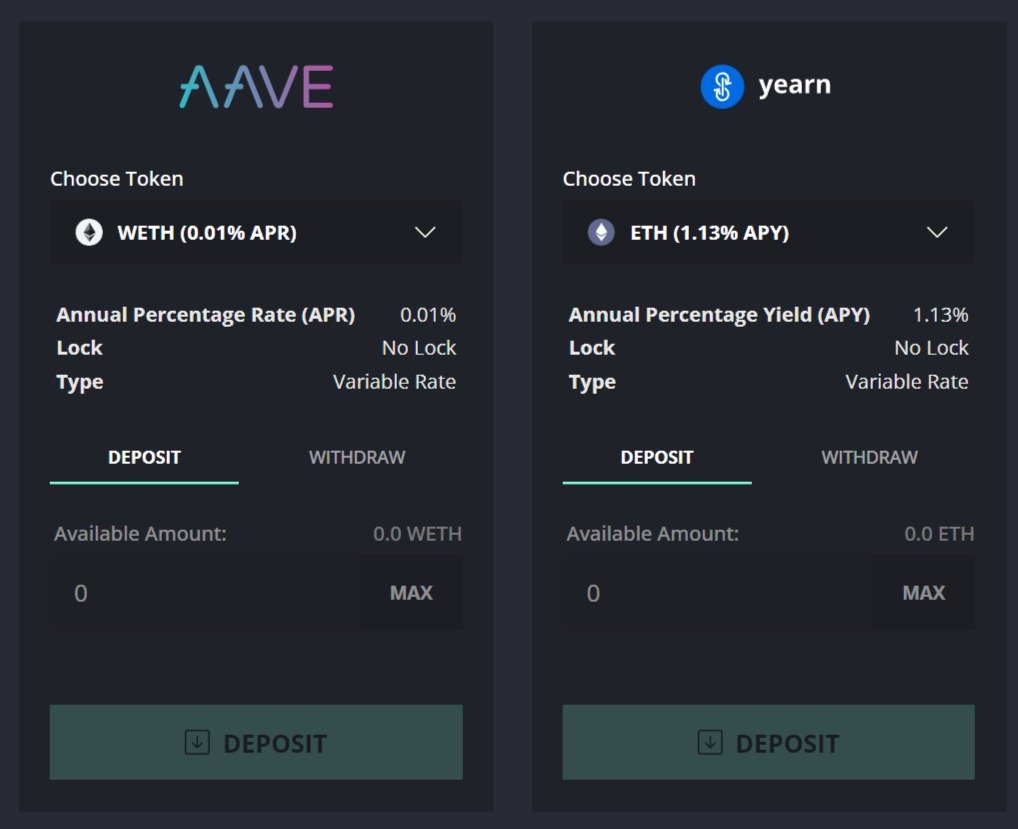Image resolution: width=1018 pixels, height=829 pixels.
Task: Click the download arrow icon on yearn Deposit button
Action: point(710,742)
